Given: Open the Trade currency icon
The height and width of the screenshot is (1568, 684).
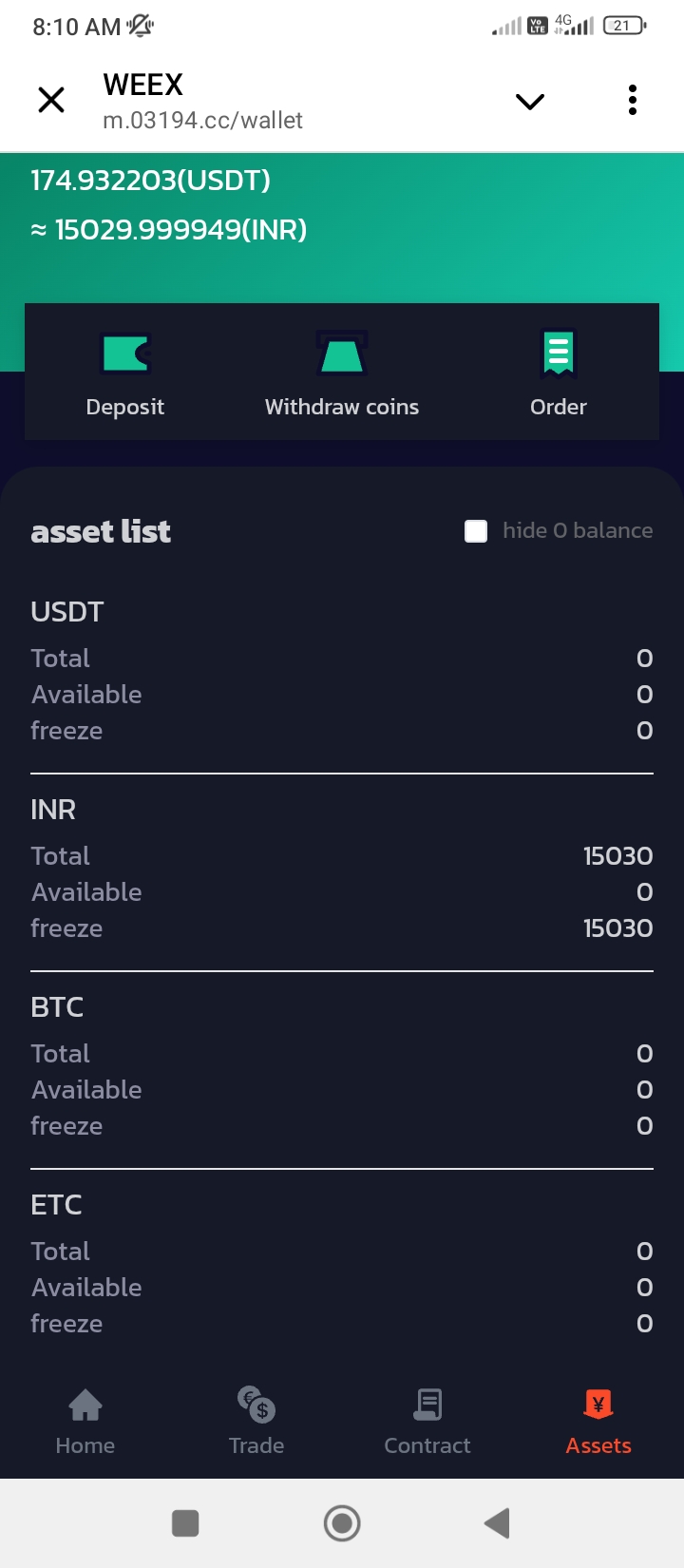Looking at the screenshot, I should (256, 1405).
